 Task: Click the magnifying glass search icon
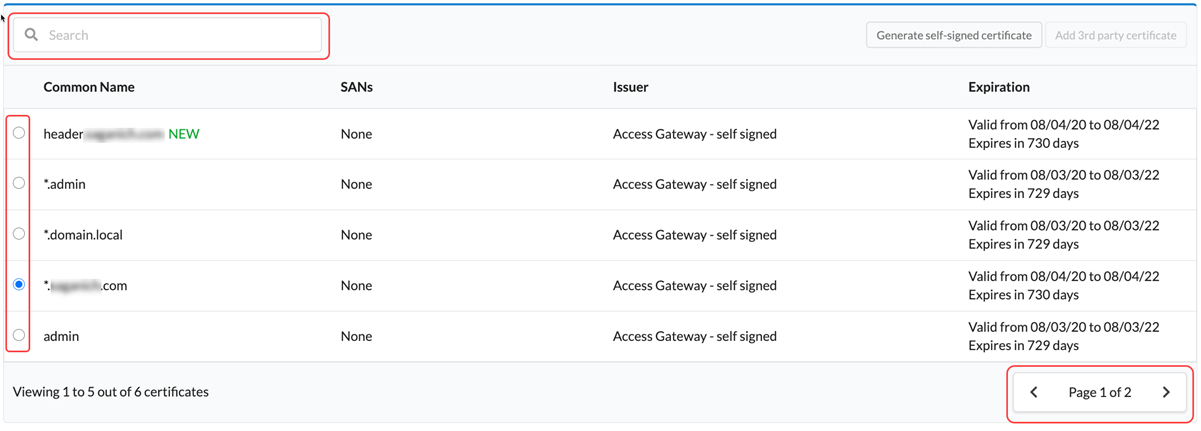(x=31, y=35)
